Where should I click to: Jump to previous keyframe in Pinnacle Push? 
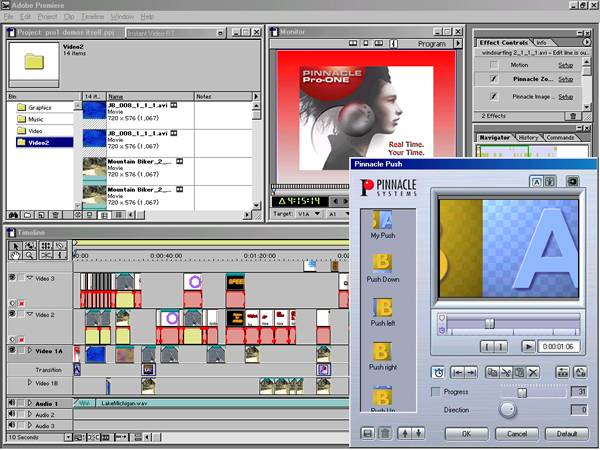point(458,372)
